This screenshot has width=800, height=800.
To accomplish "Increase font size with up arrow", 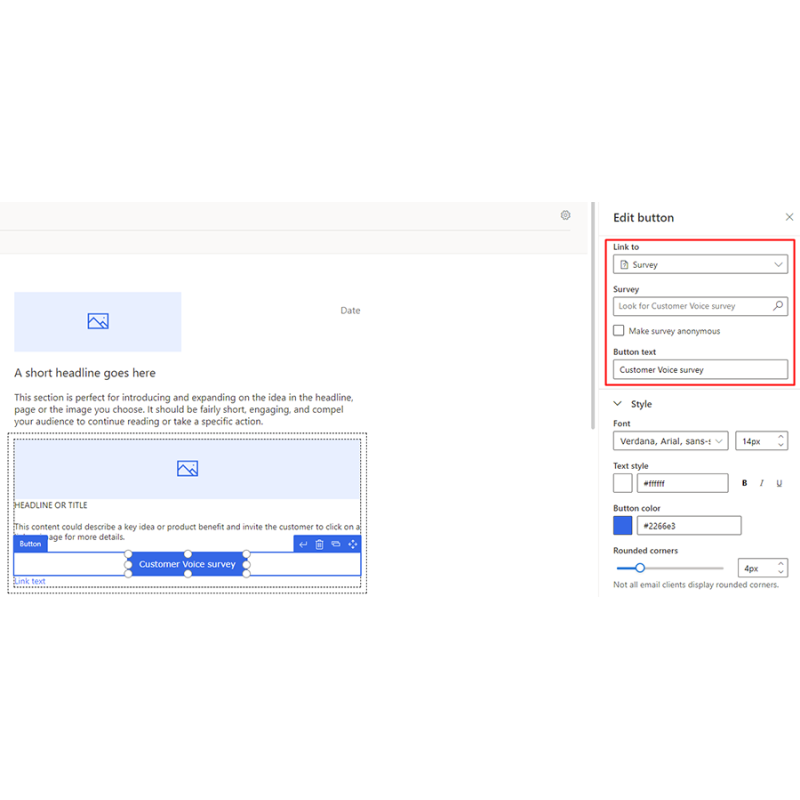I will (781, 437).
